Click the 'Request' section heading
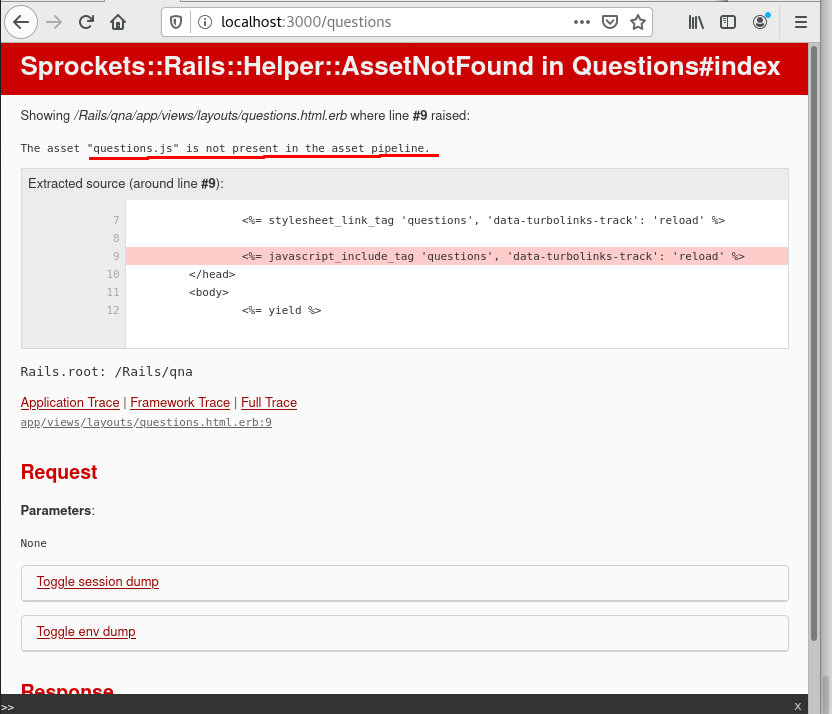 (x=59, y=472)
